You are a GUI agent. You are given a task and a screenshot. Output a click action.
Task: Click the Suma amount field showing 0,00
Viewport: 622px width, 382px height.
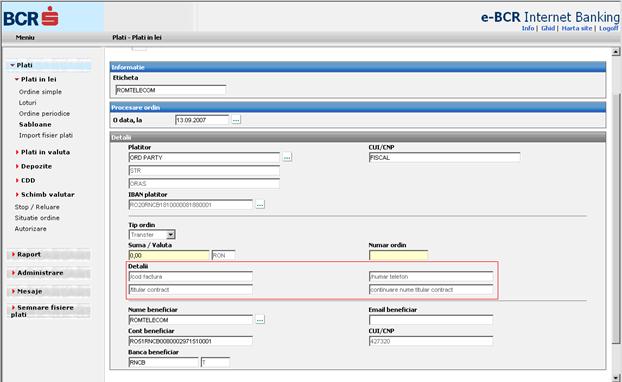point(169,255)
